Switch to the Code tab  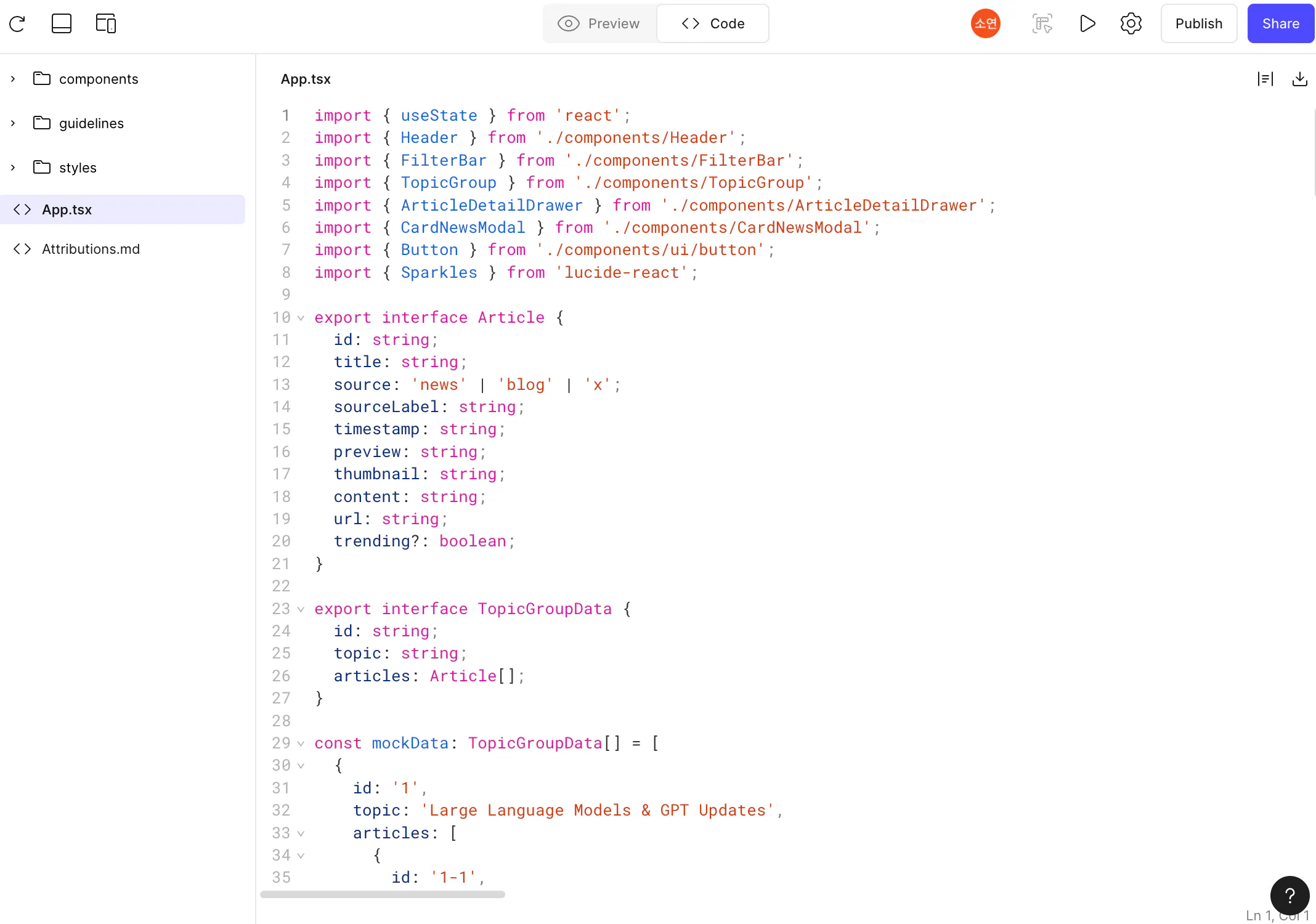(713, 23)
